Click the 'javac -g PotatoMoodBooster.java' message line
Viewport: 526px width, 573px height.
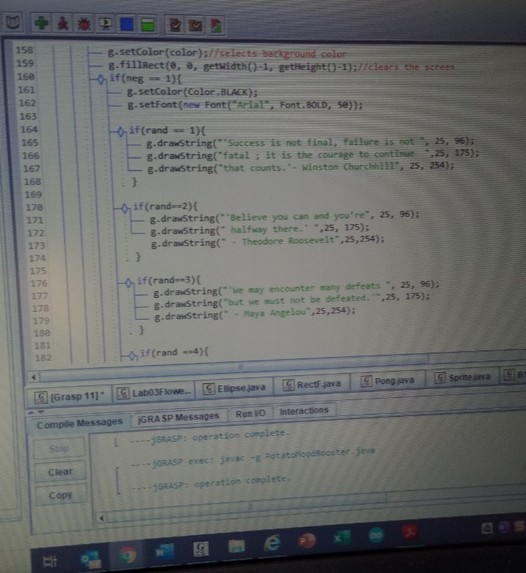(x=252, y=457)
